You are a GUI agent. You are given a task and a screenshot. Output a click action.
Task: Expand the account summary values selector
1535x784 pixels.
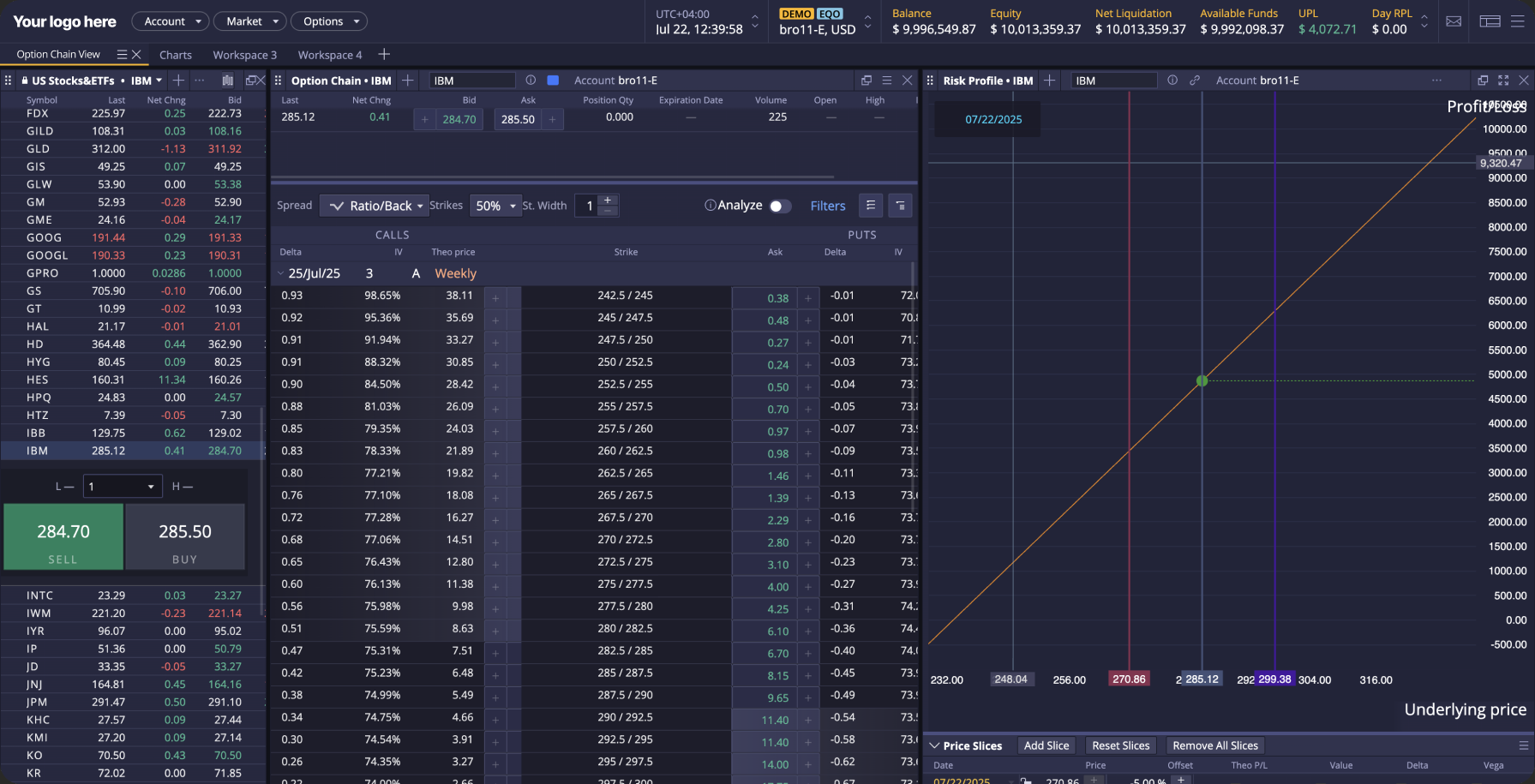[1424, 21]
